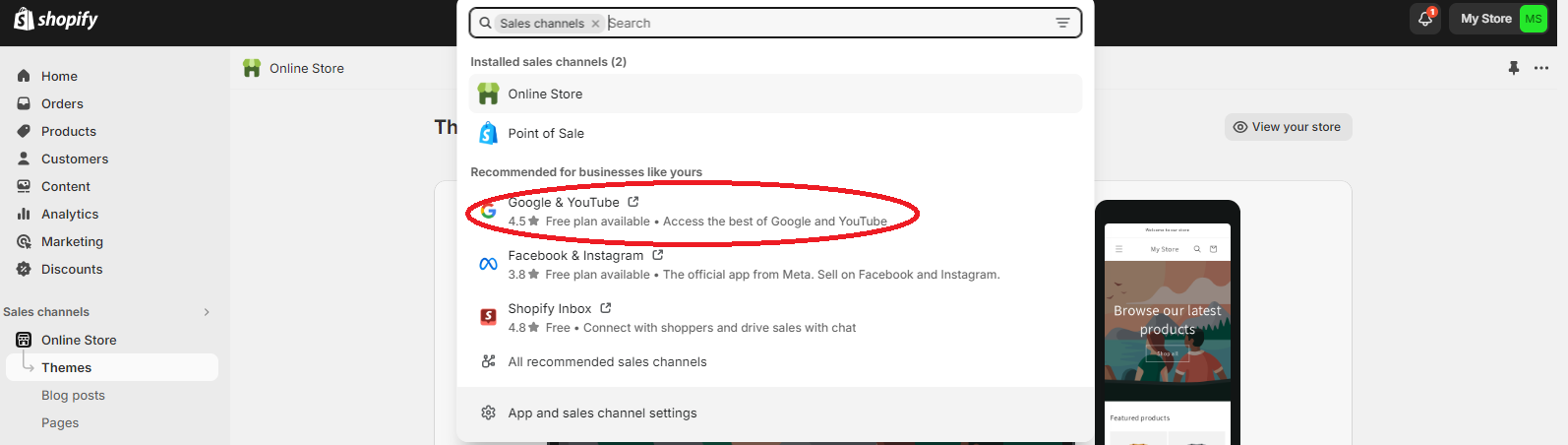The image size is (1568, 445).
Task: Click the Sales channels filter tag
Action: pos(542,24)
